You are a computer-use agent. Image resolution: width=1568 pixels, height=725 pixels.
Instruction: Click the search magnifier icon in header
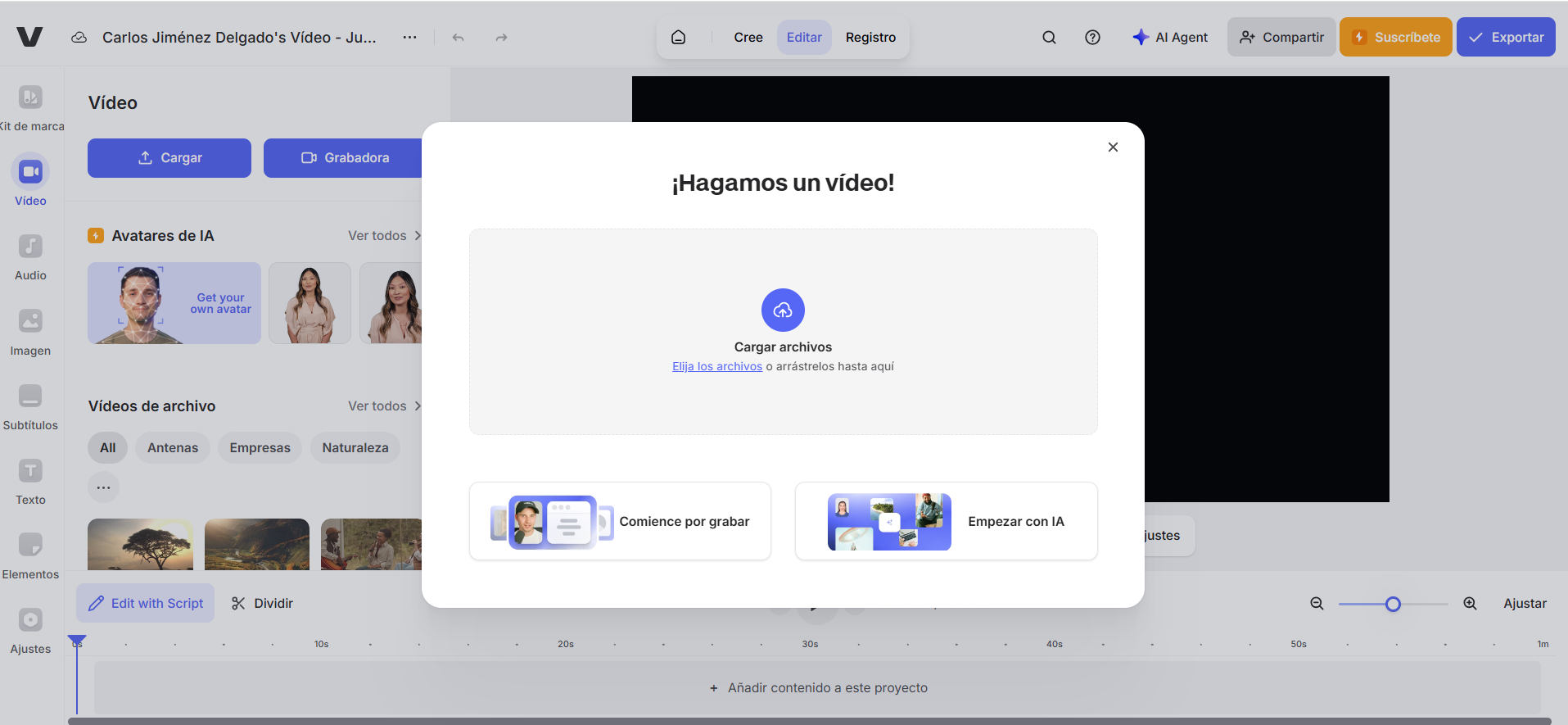coord(1049,38)
